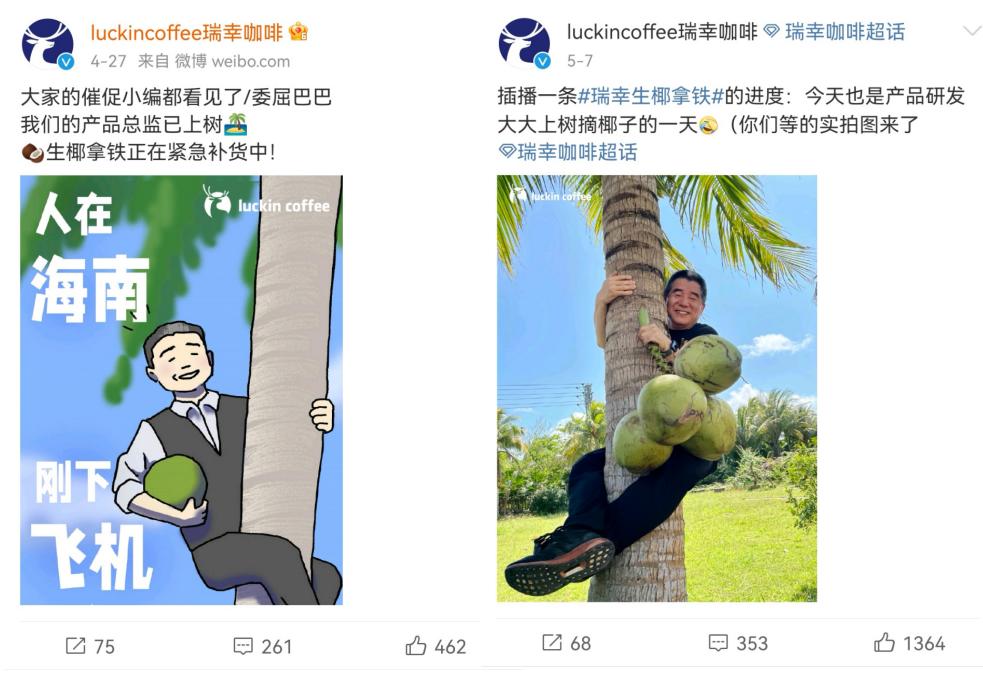
Task: Click repost icon with 75 shares
Action: pyautogui.click(x=75, y=645)
